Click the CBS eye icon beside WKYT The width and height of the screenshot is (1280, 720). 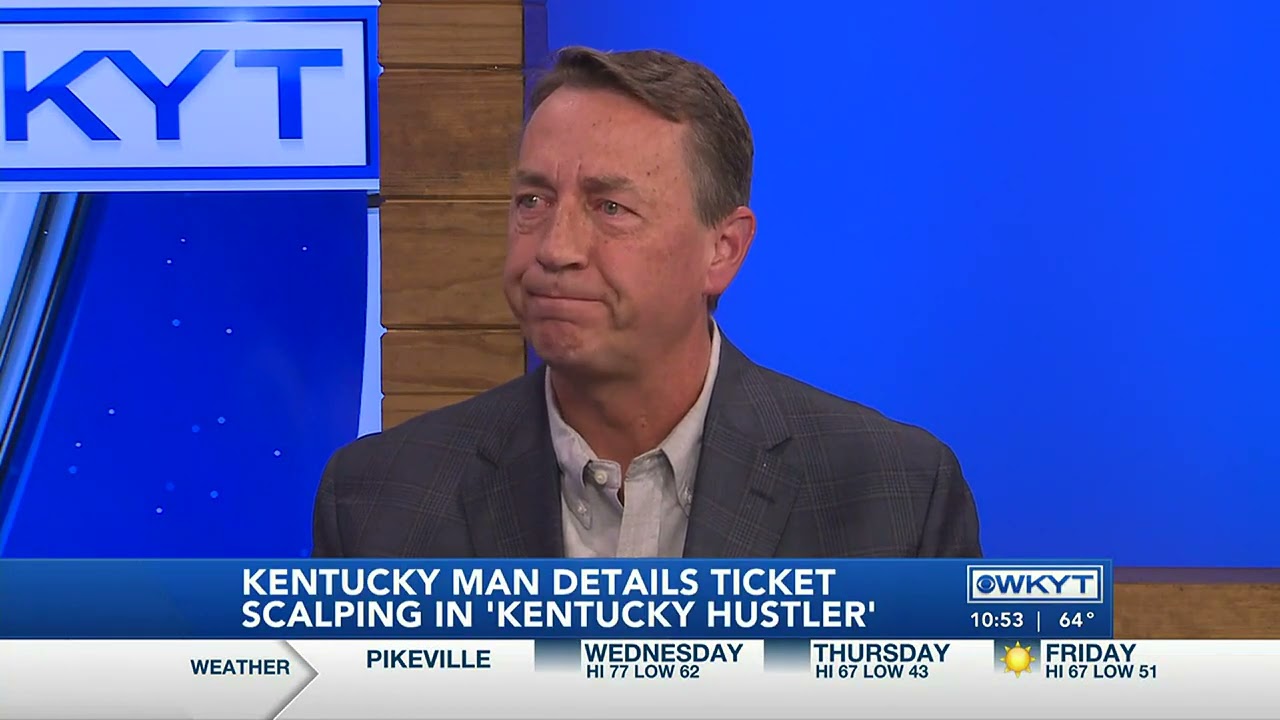tap(986, 584)
